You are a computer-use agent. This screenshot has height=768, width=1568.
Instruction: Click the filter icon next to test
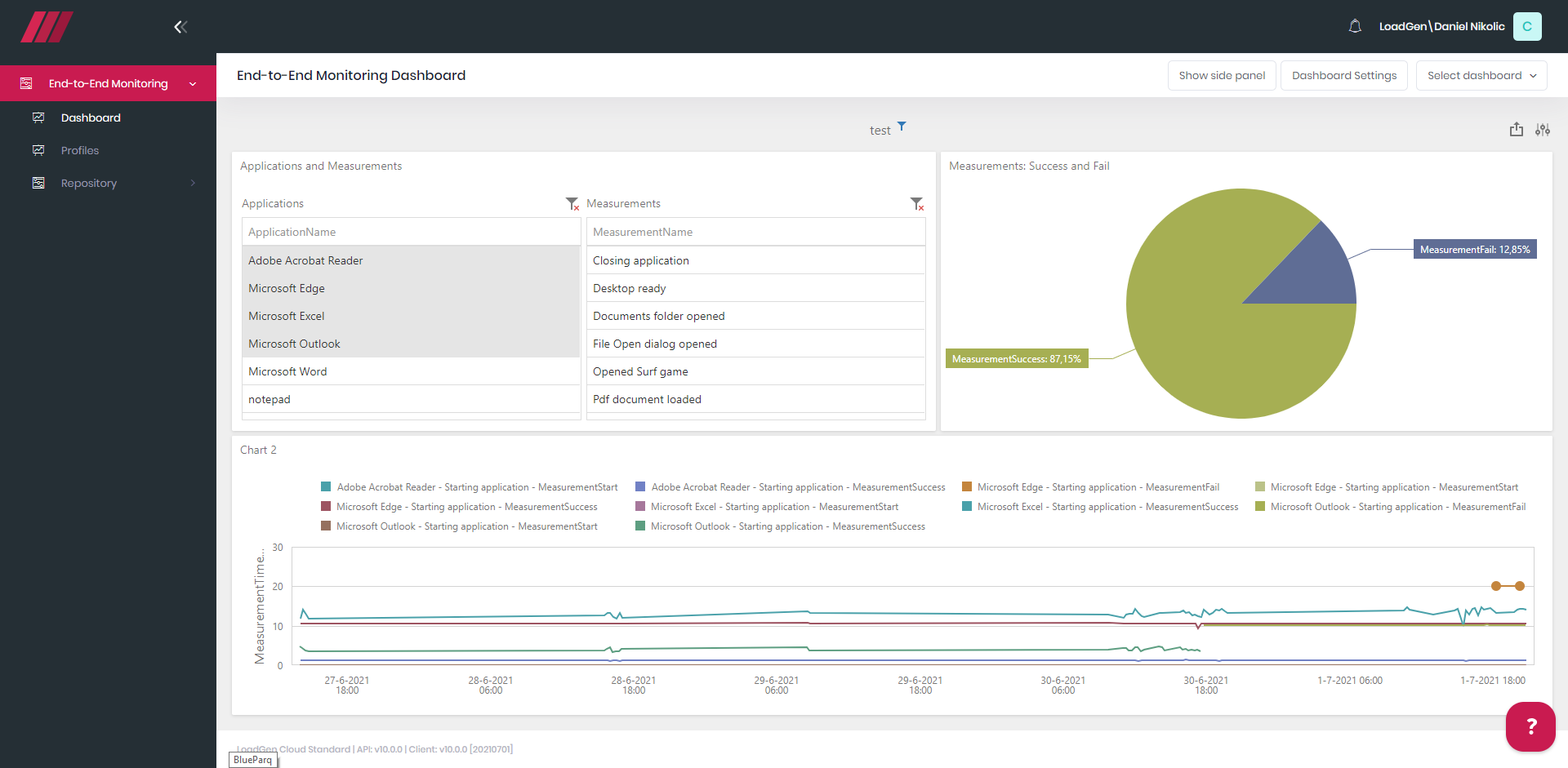point(902,127)
